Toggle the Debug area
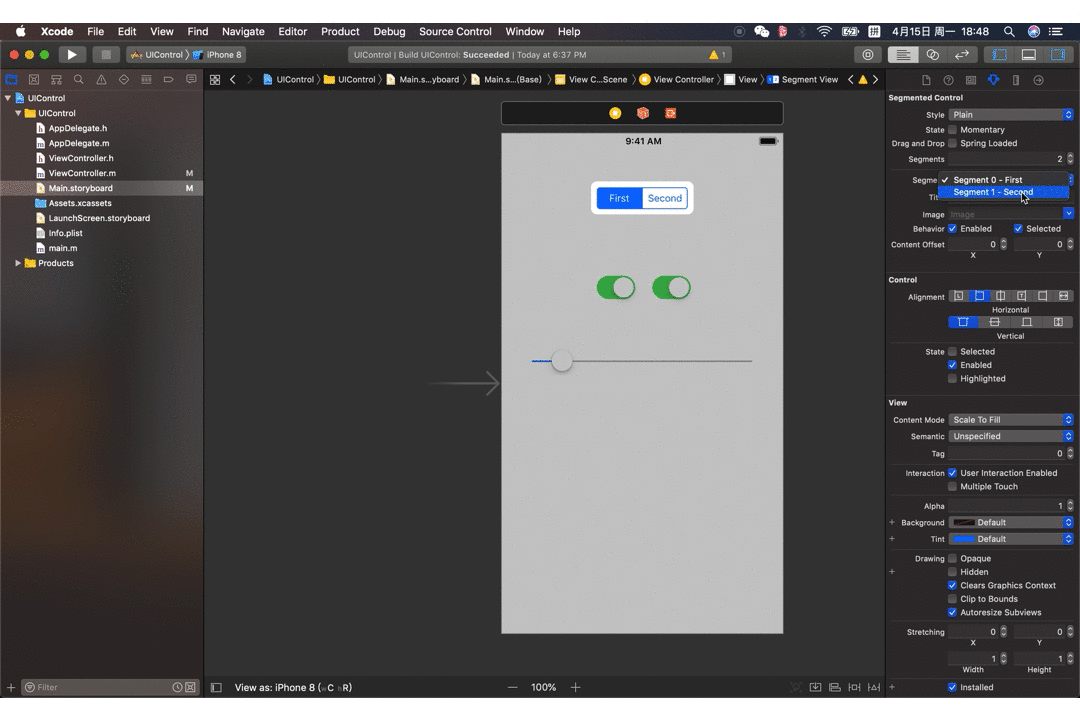Image resolution: width=1080 pixels, height=720 pixels. pyautogui.click(x=1028, y=54)
